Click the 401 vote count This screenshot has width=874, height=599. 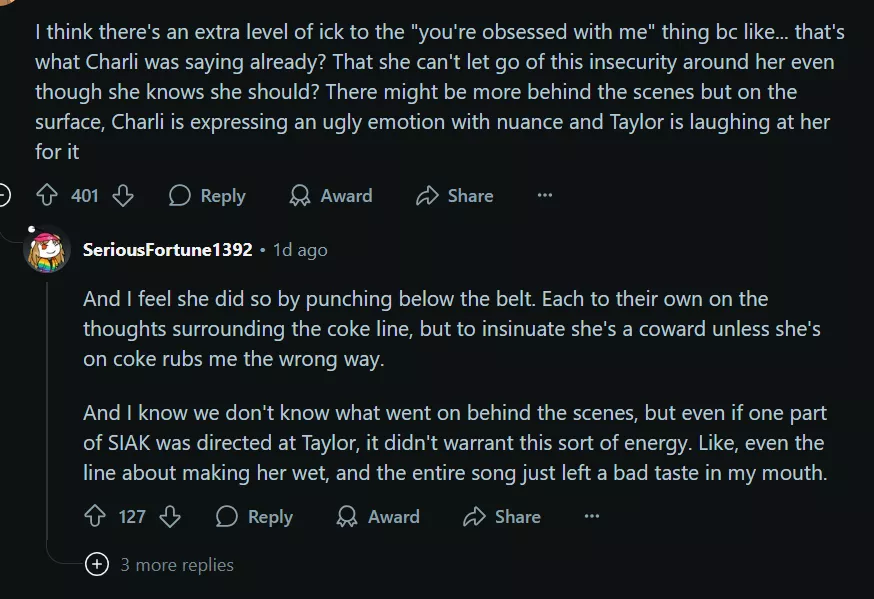(85, 196)
